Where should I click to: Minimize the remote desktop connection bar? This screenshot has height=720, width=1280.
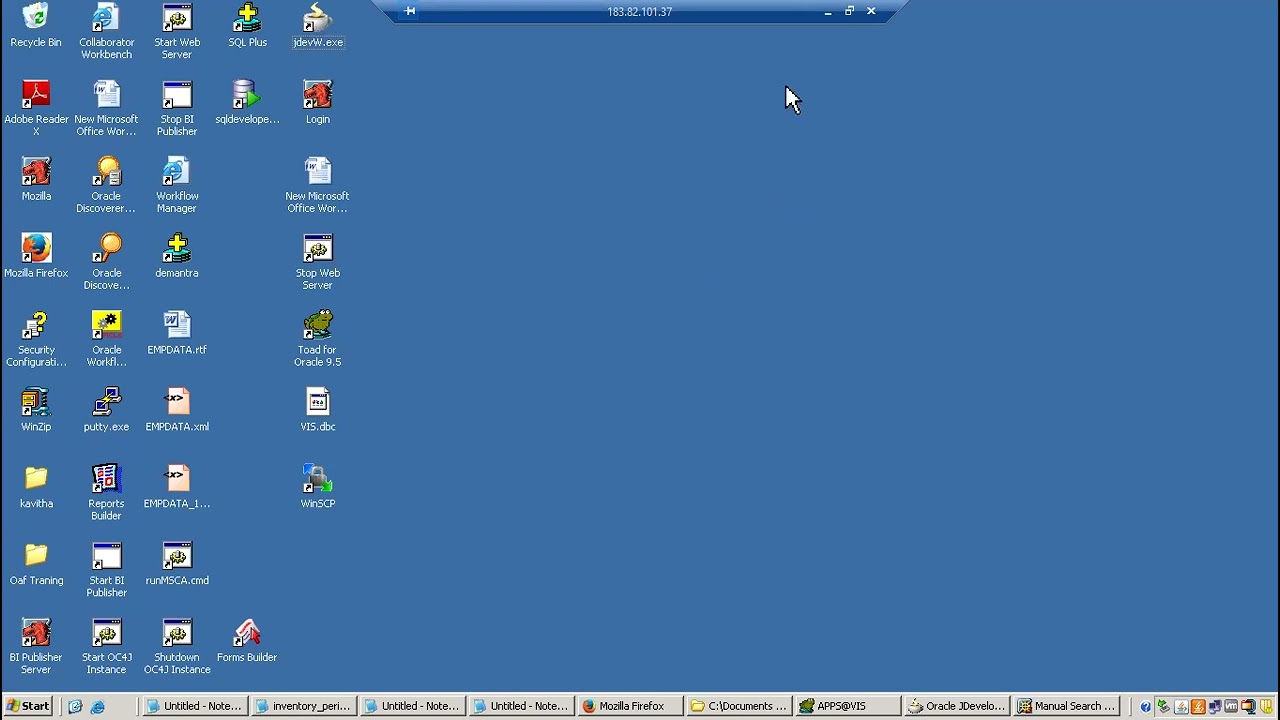pos(828,11)
